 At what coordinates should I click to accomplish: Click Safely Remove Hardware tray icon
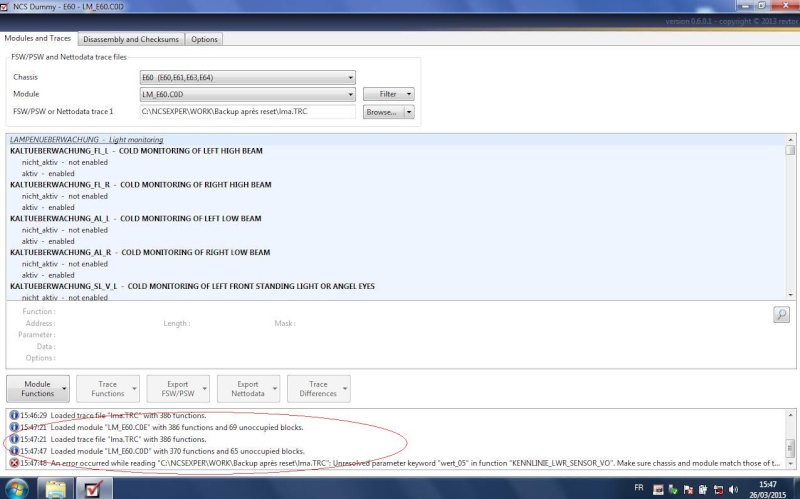pos(673,489)
